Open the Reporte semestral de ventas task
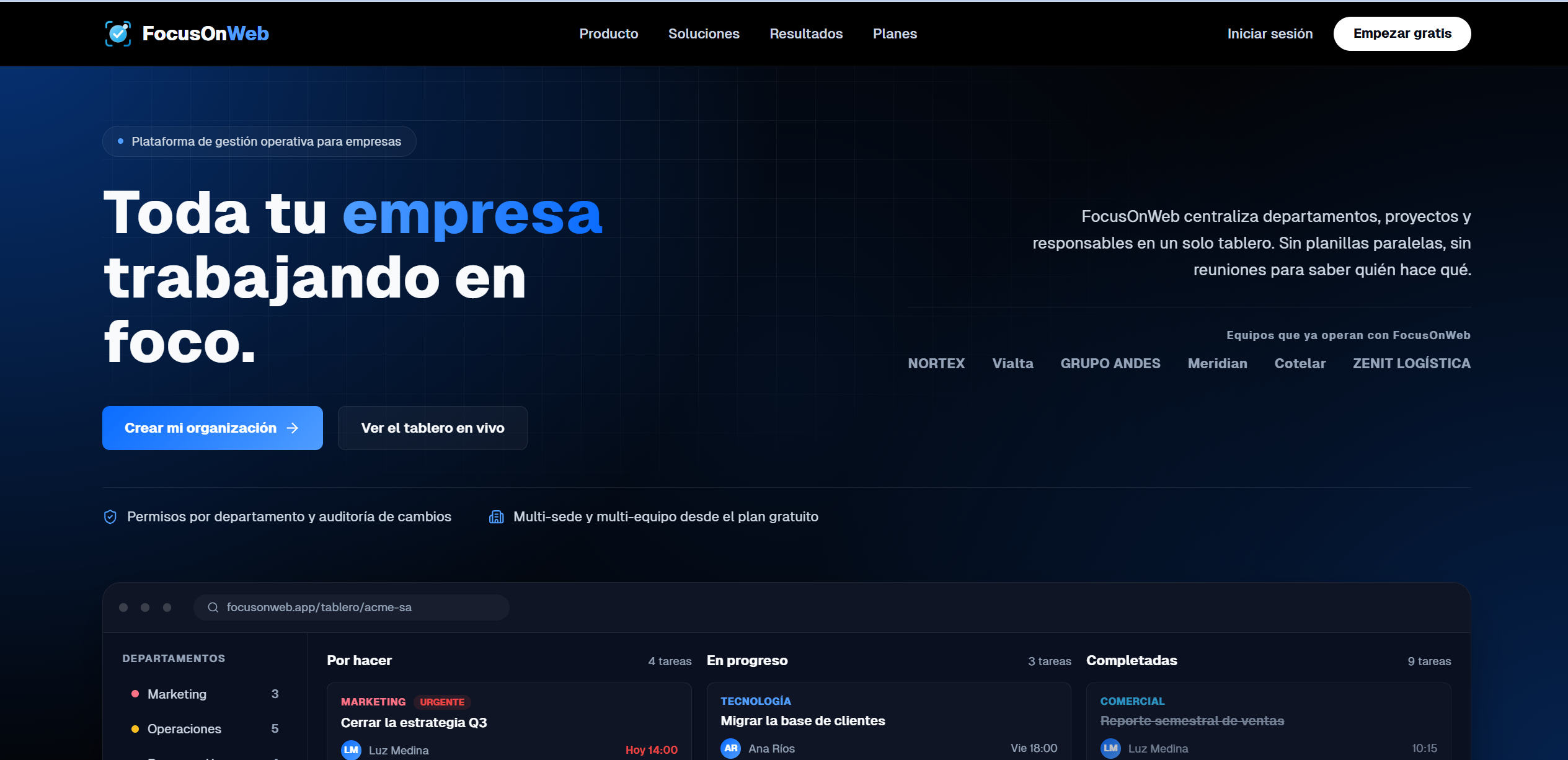 (1269, 722)
